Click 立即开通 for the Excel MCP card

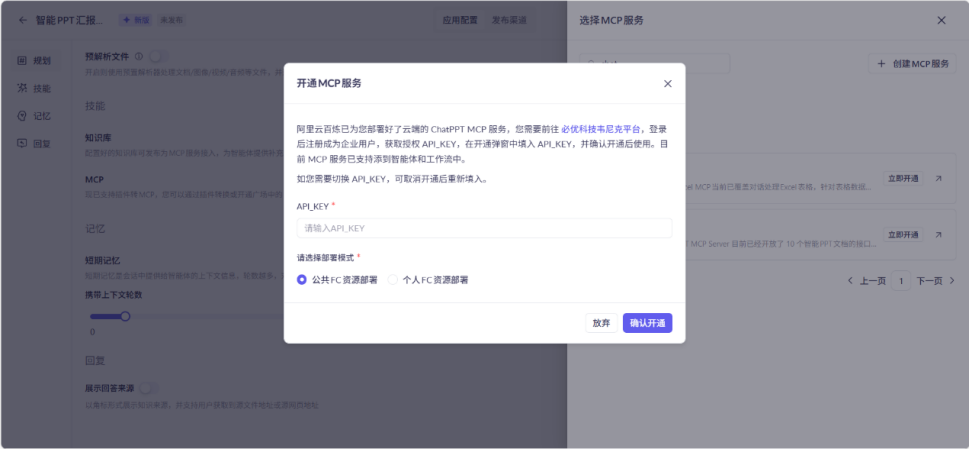pos(903,179)
